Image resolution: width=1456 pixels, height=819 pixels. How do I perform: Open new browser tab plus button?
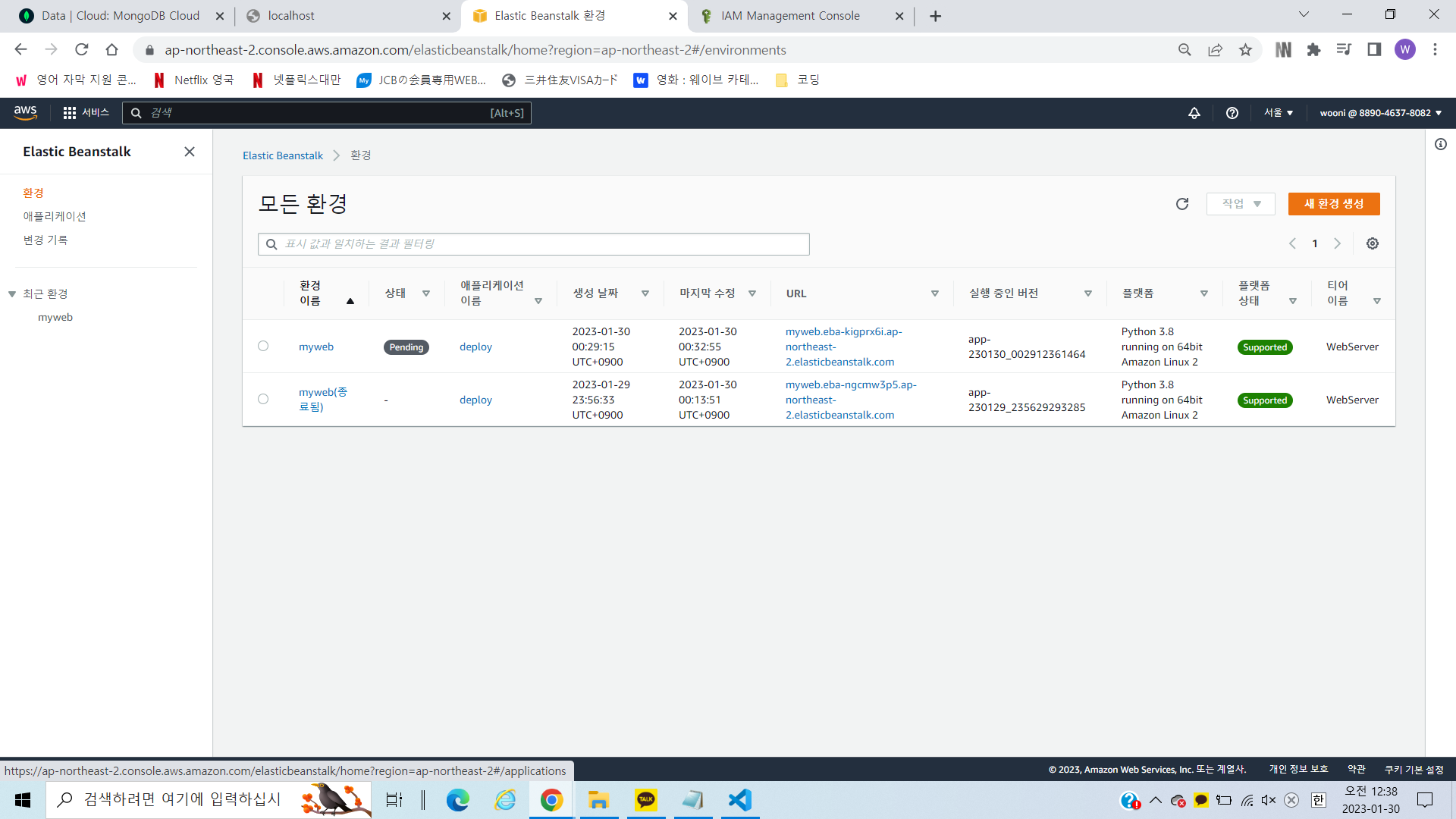coord(935,16)
